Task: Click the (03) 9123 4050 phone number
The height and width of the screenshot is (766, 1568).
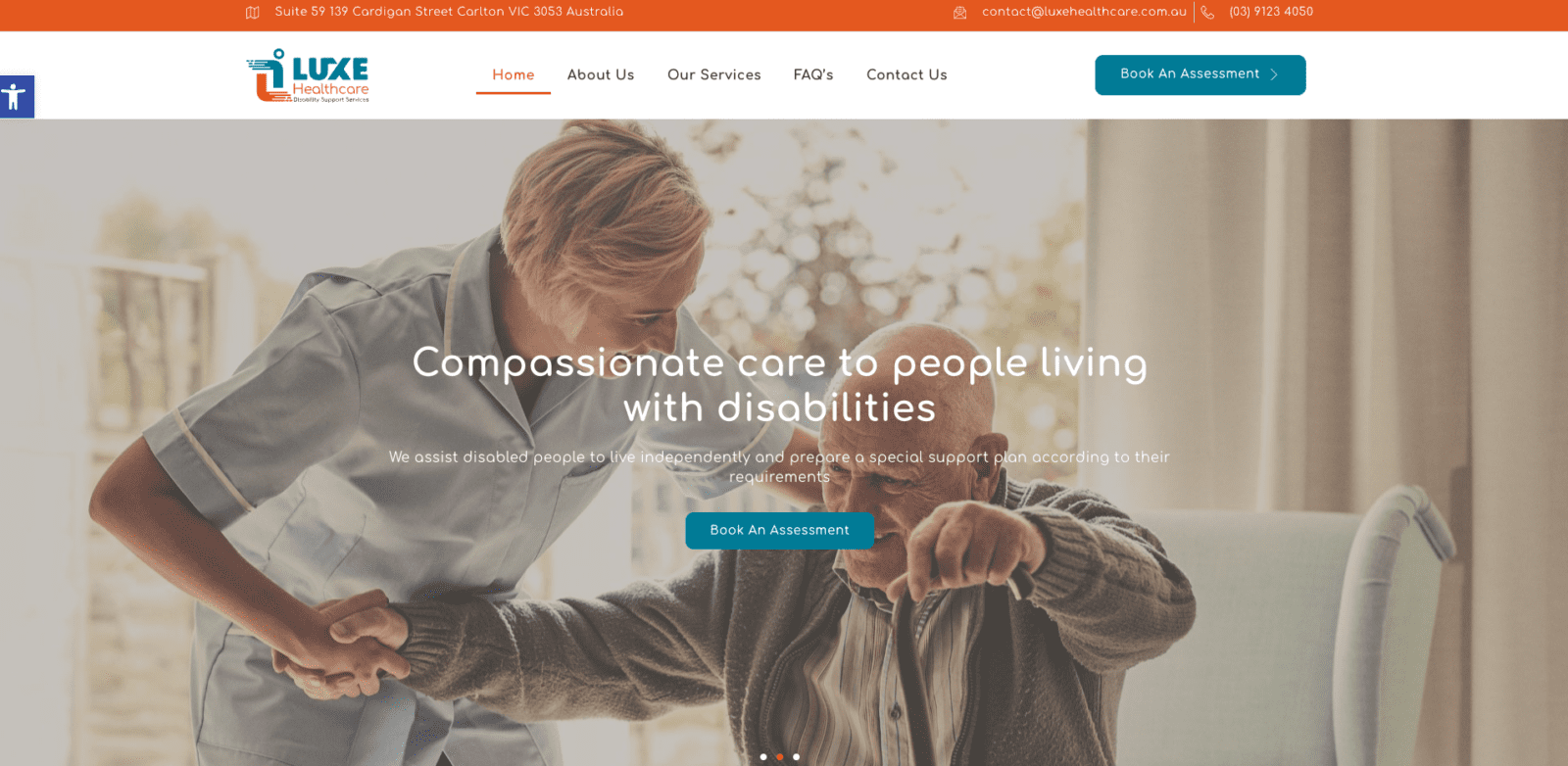Action: pyautogui.click(x=1271, y=12)
